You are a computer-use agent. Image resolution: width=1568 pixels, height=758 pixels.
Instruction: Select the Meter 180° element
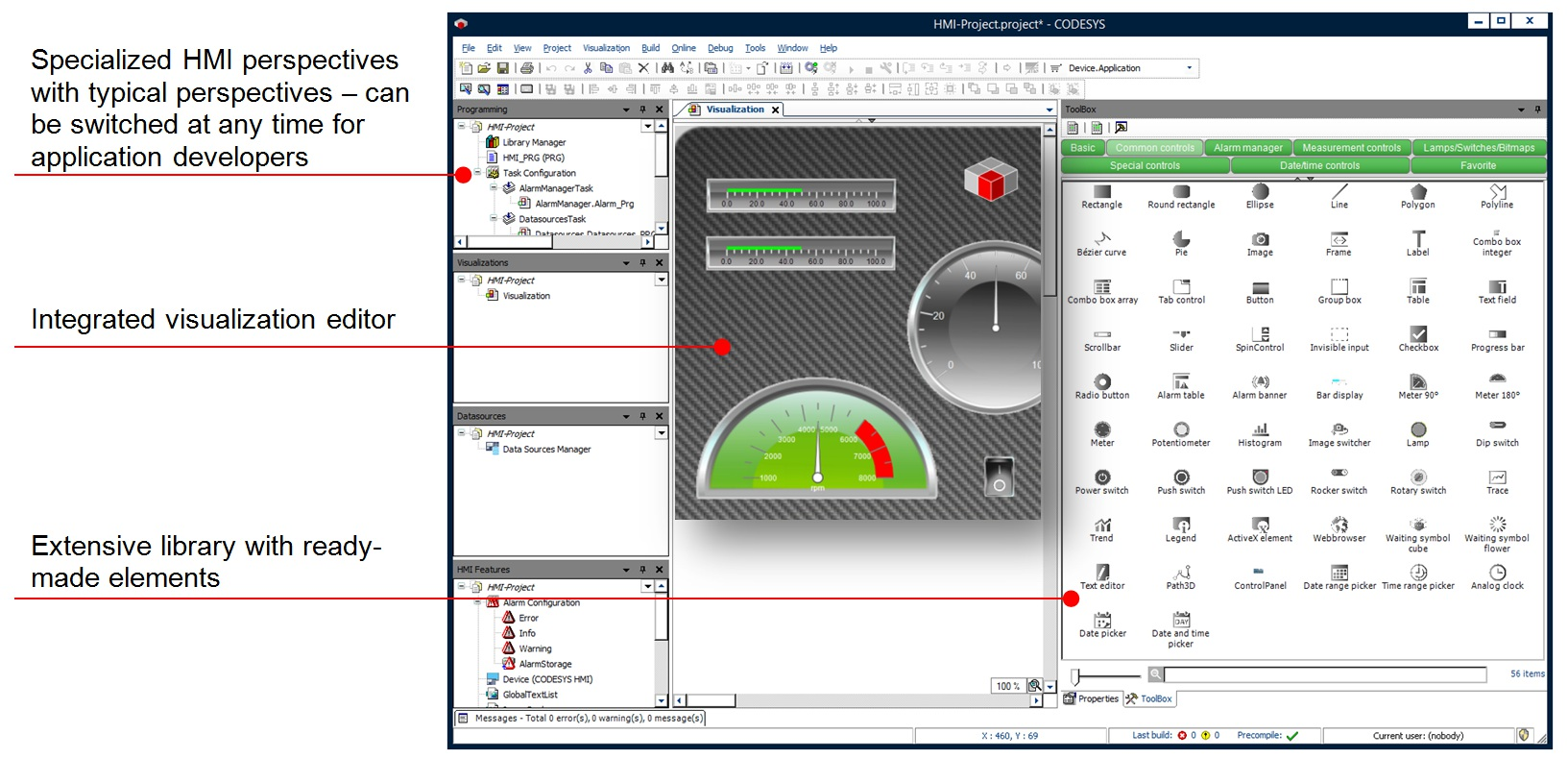1497,386
